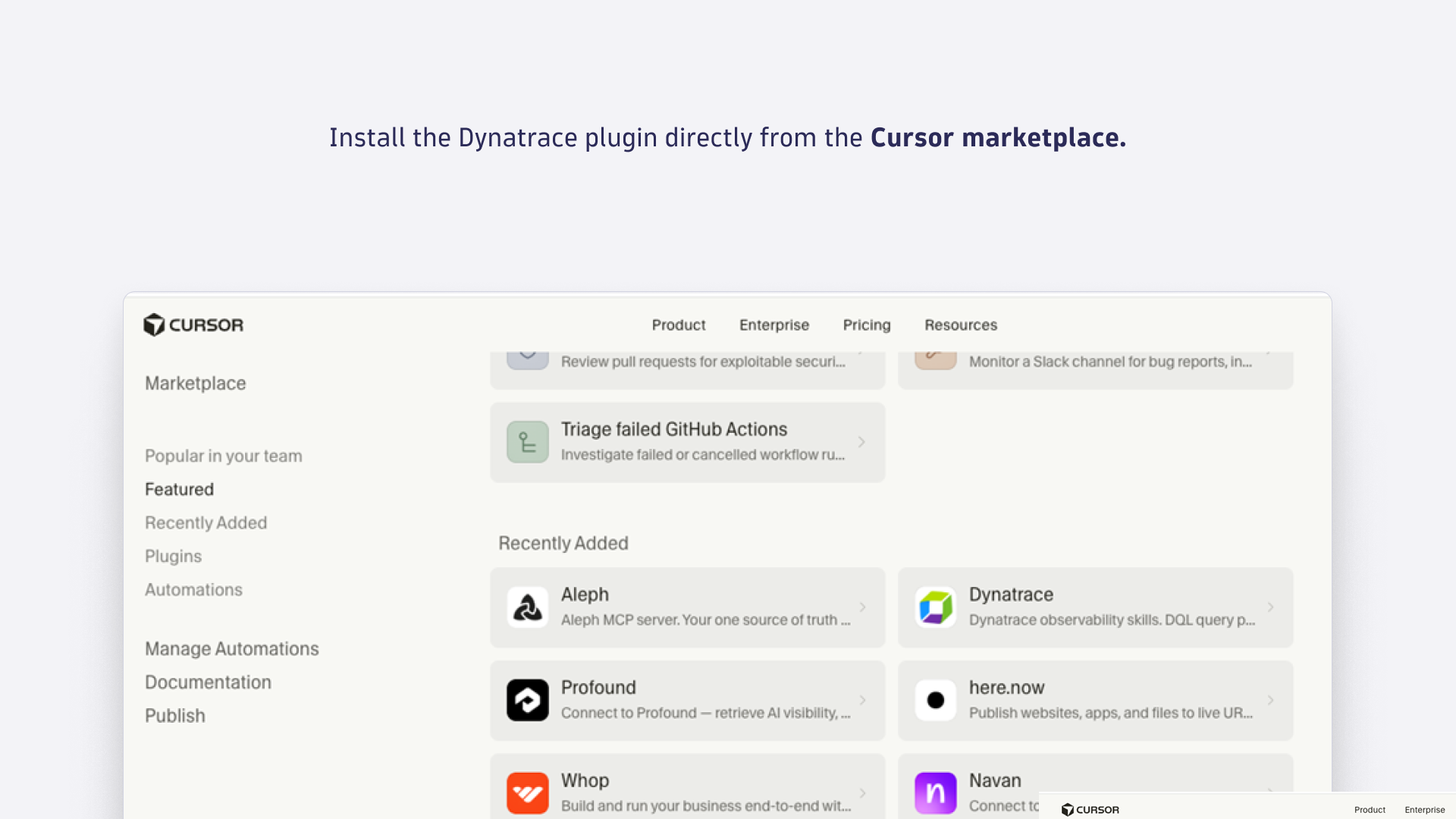Select Recently Added in the sidebar
This screenshot has width=1456, height=819.
(x=206, y=522)
